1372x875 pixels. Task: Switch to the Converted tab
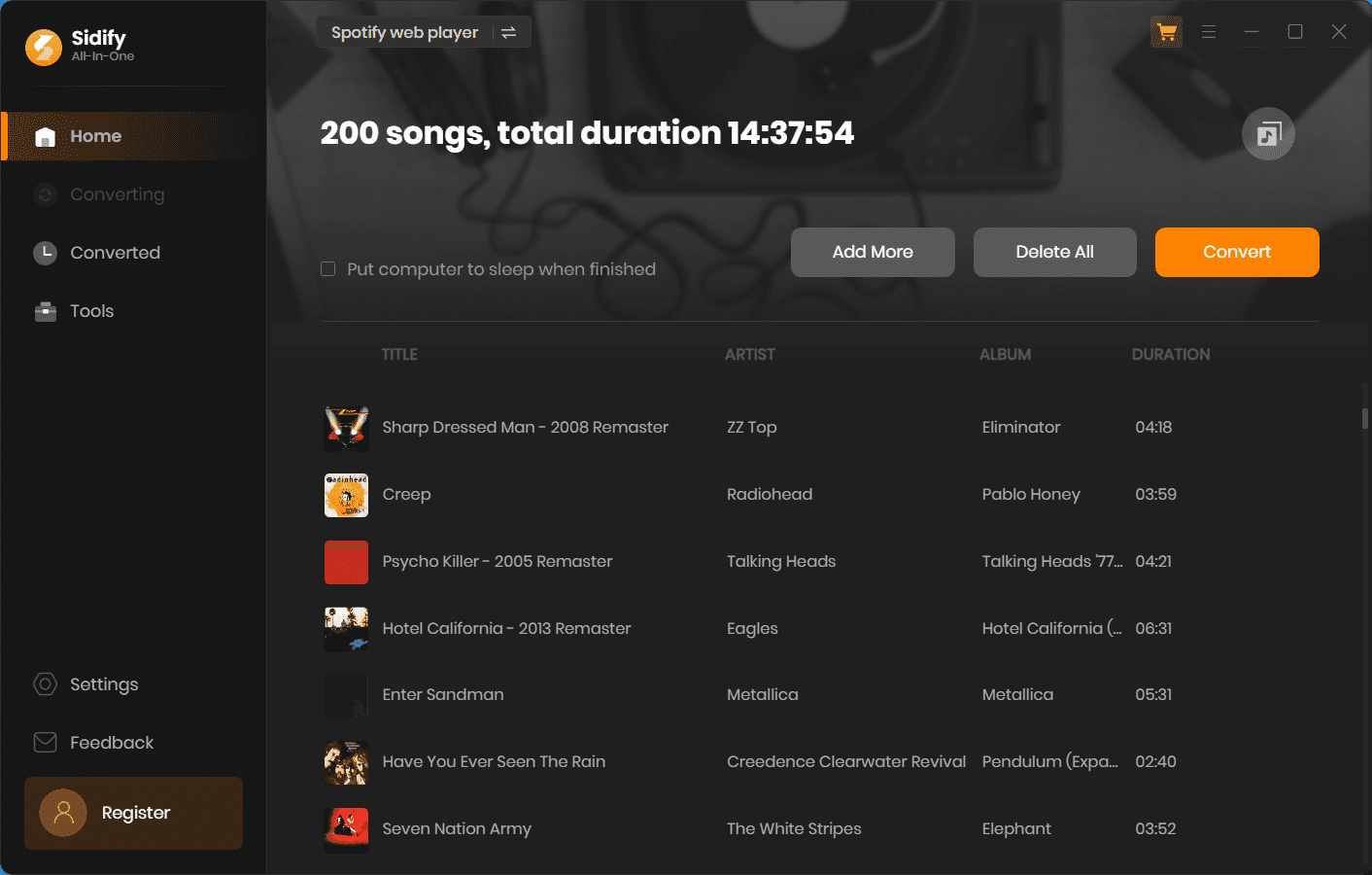point(115,253)
